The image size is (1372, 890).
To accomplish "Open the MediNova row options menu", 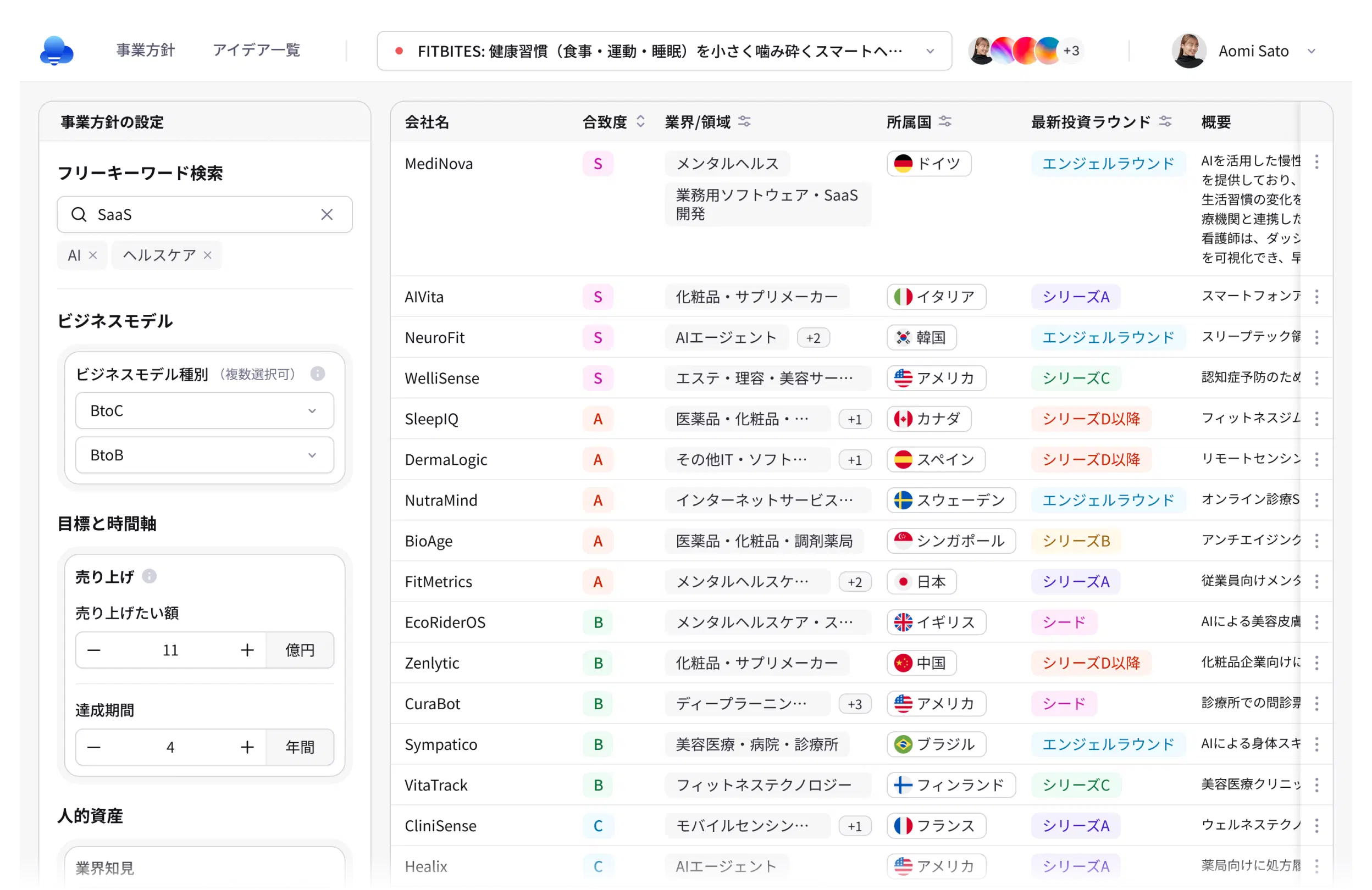I will point(1316,163).
